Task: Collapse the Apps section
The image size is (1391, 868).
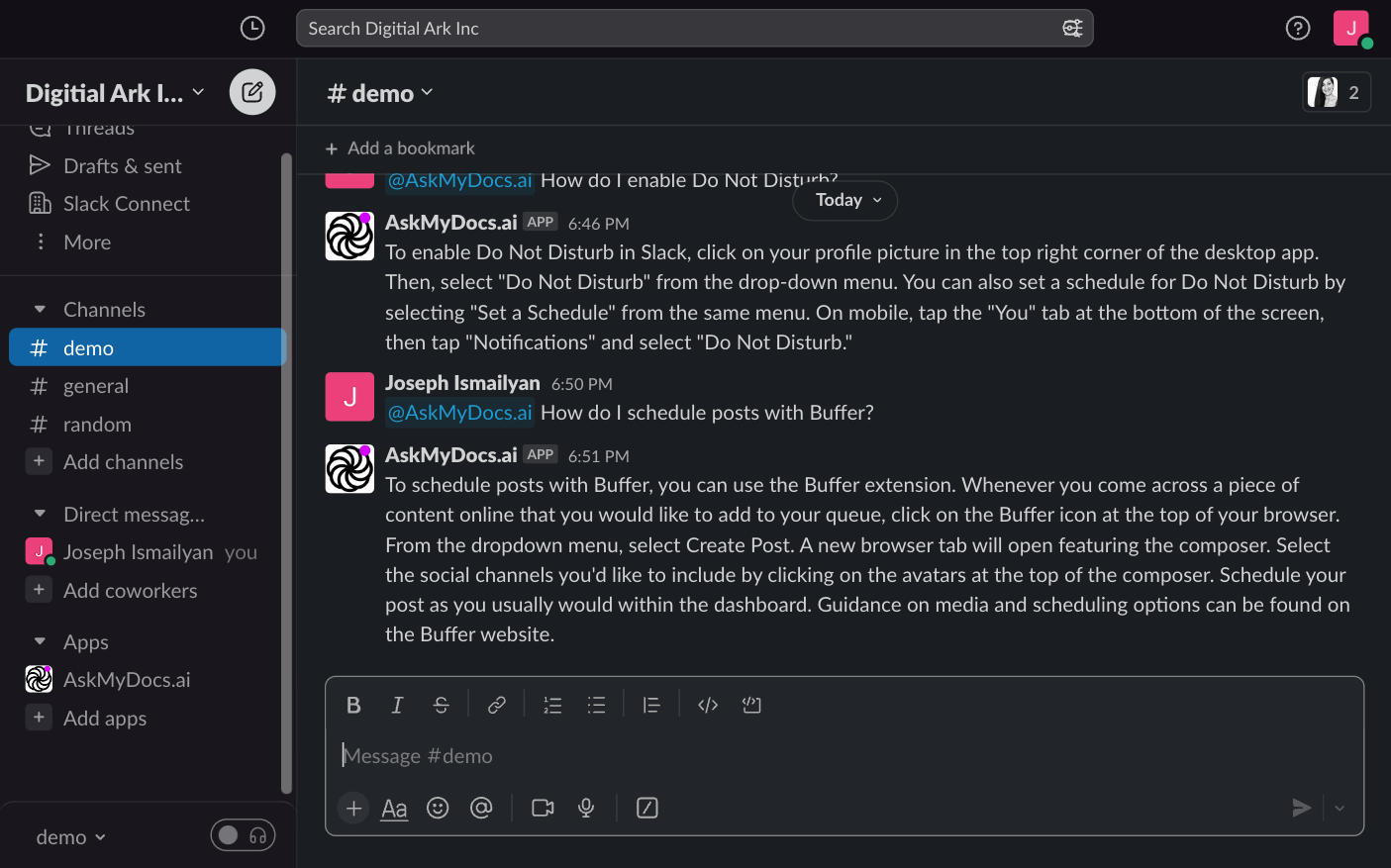Action: [x=40, y=641]
